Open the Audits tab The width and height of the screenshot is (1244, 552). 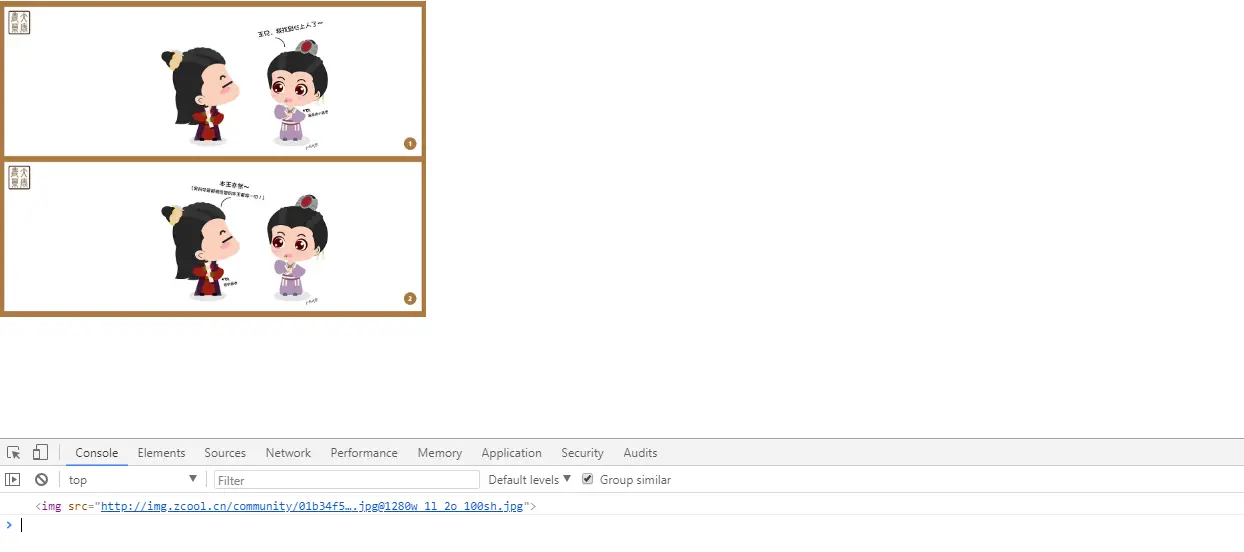pyautogui.click(x=640, y=453)
